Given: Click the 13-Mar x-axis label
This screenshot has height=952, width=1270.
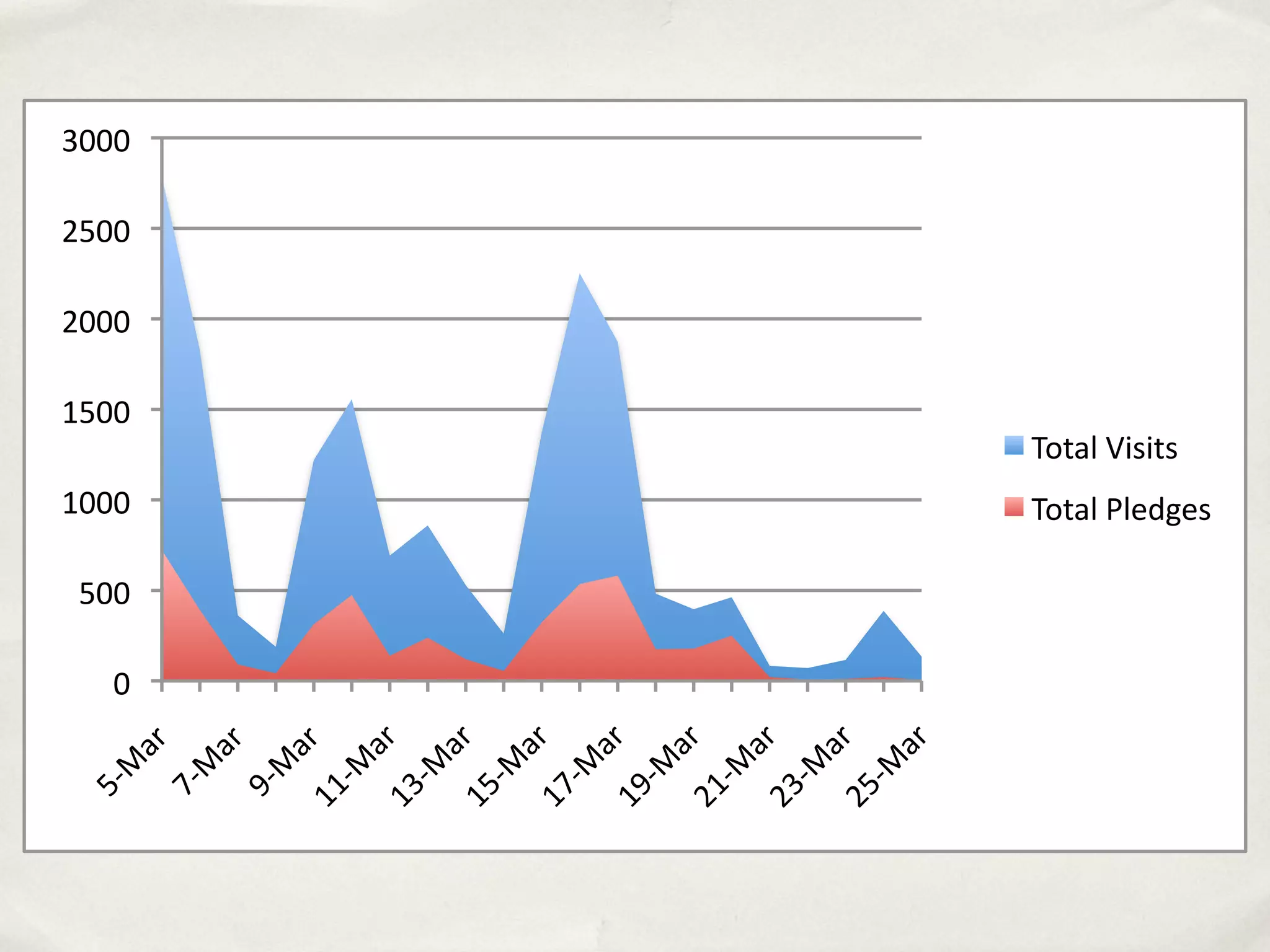Looking at the screenshot, I should [x=431, y=766].
